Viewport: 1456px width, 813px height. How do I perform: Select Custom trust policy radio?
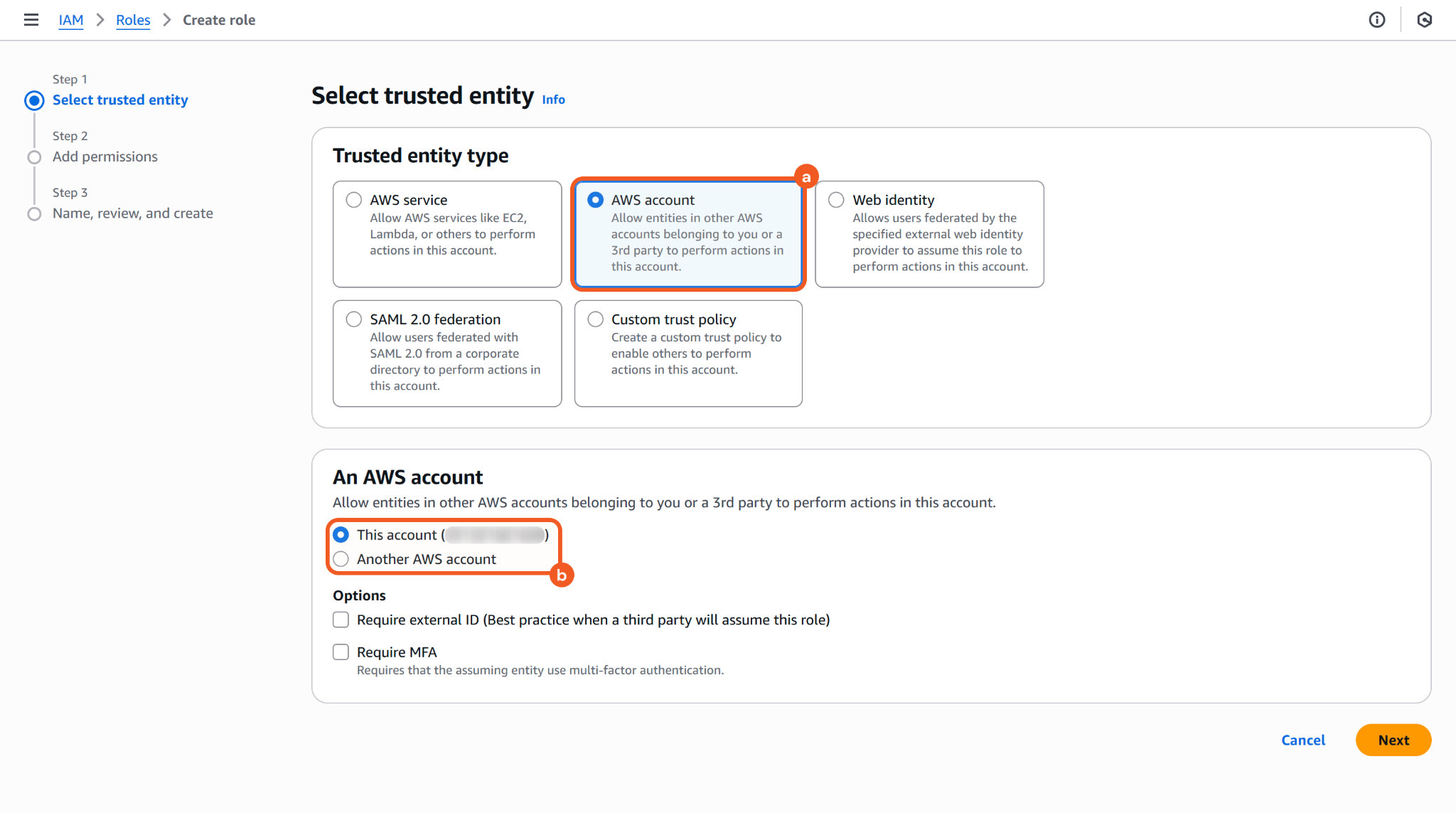[x=596, y=319]
